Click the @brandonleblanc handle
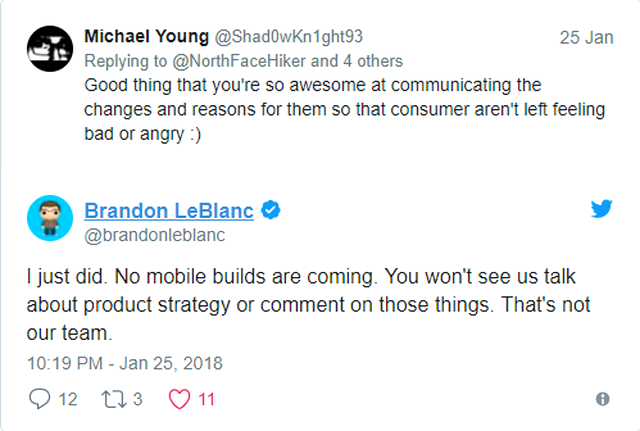 pyautogui.click(x=155, y=235)
